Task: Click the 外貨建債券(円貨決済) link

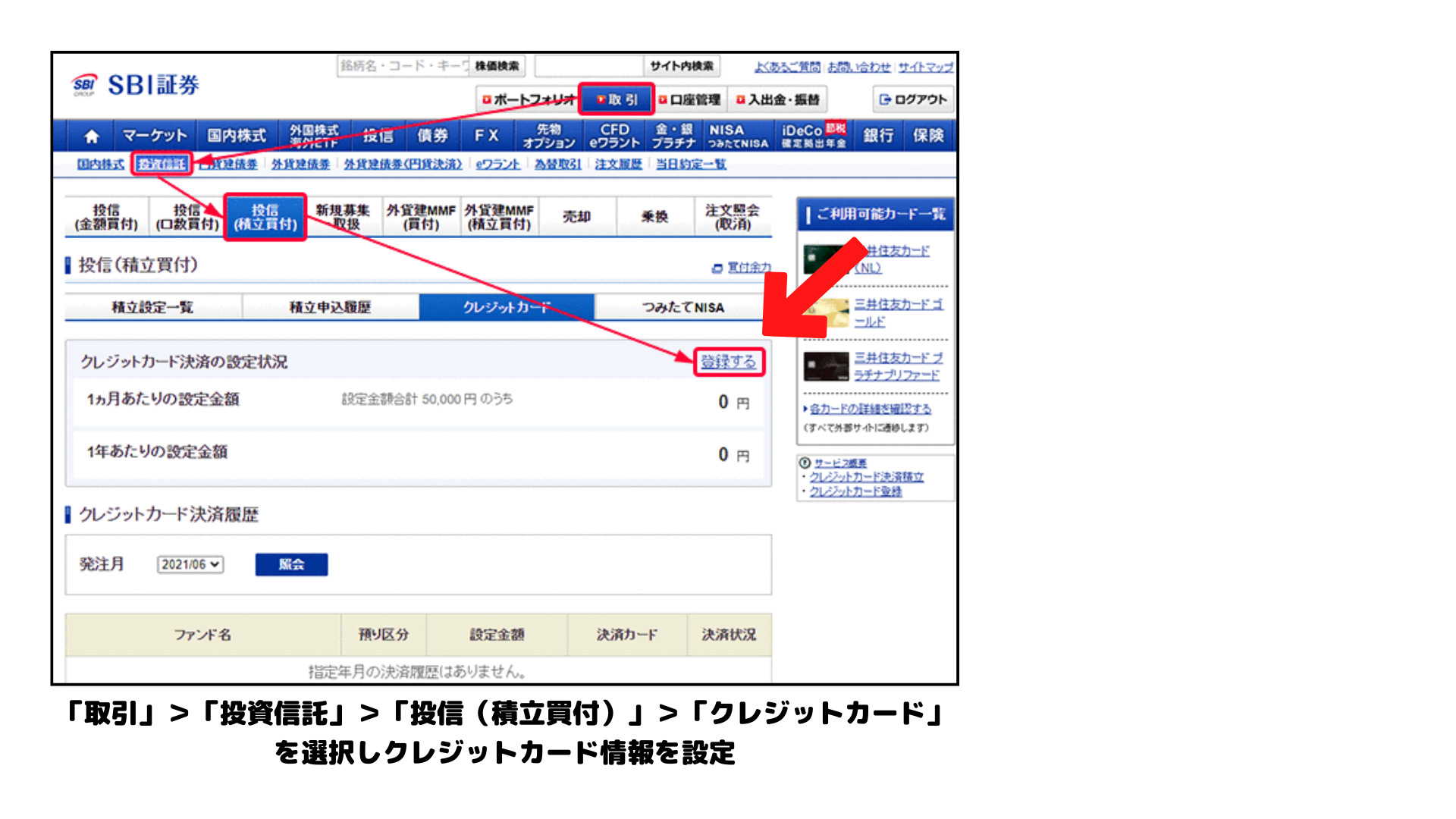Action: click(403, 165)
